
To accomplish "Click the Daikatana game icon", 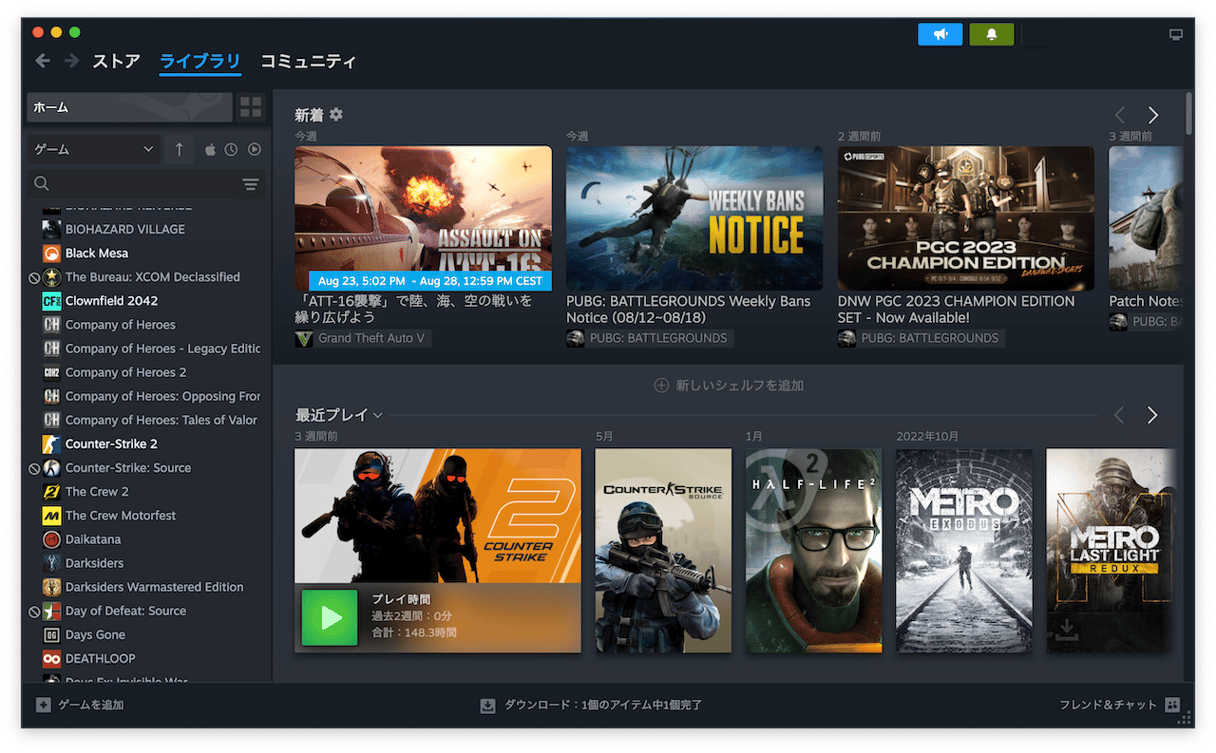I will click(52, 539).
